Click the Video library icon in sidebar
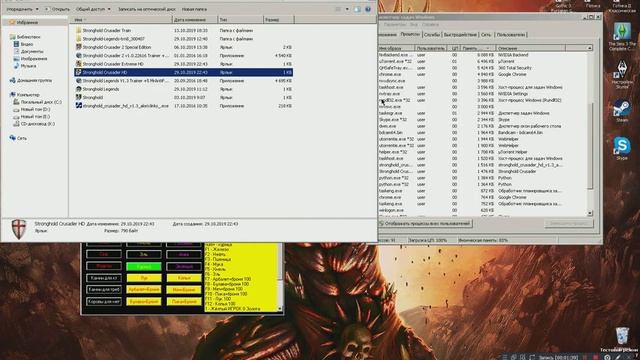The width and height of the screenshot is (640, 360). [x=16, y=44]
